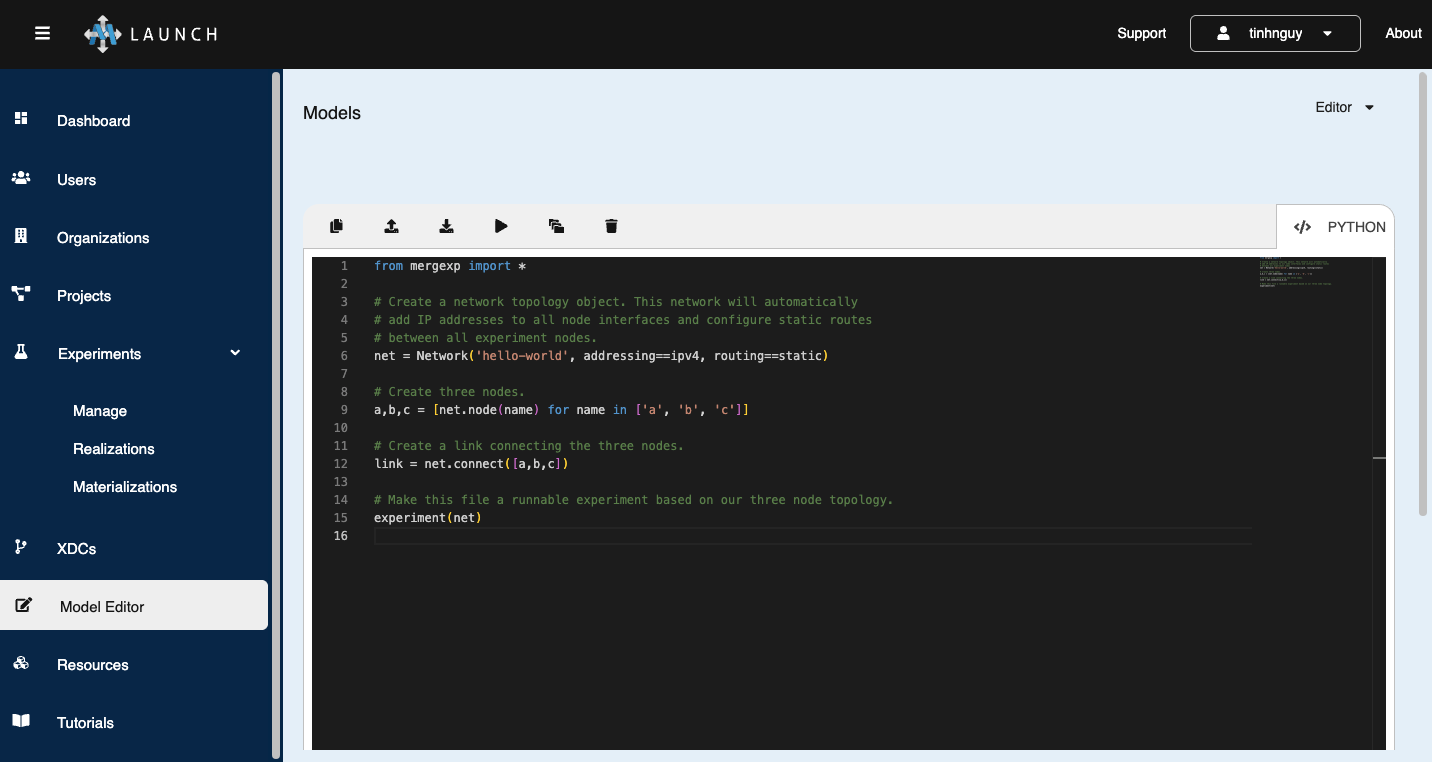Click the copy model icon in editor toolbar
The height and width of the screenshot is (762, 1432).
(x=337, y=227)
